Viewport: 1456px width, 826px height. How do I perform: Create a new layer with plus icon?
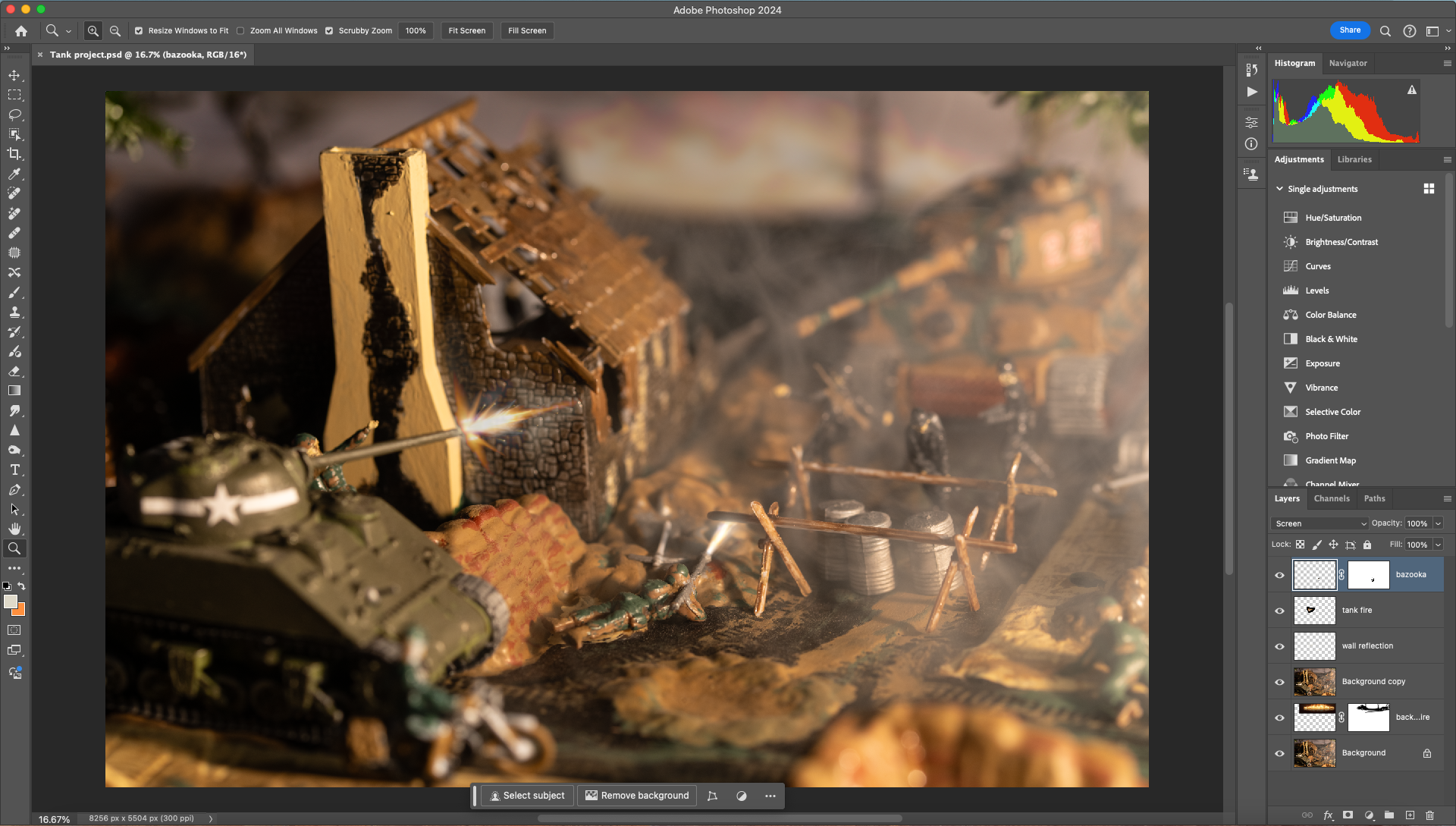(x=1410, y=815)
